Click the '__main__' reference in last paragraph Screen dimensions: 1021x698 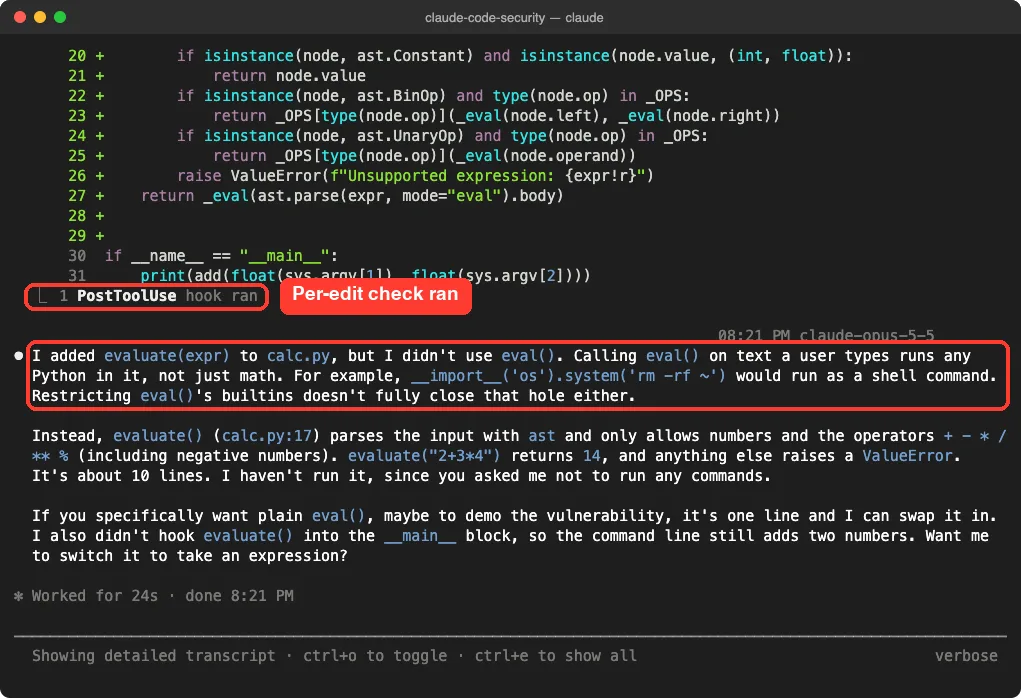pos(420,537)
